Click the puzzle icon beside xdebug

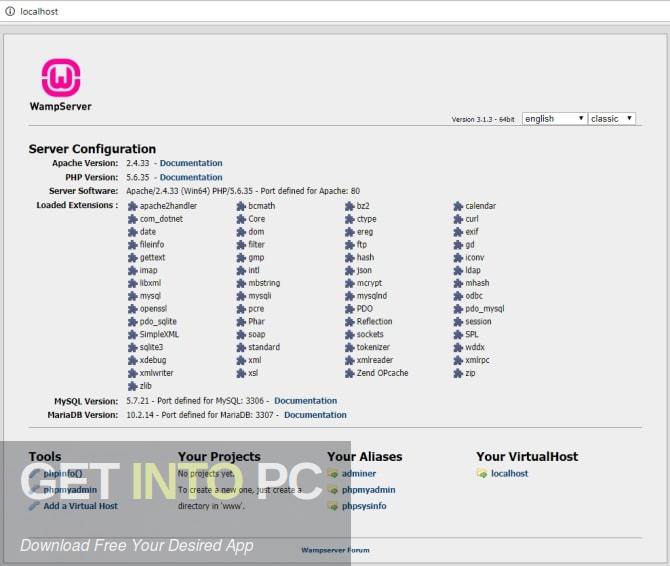132,360
